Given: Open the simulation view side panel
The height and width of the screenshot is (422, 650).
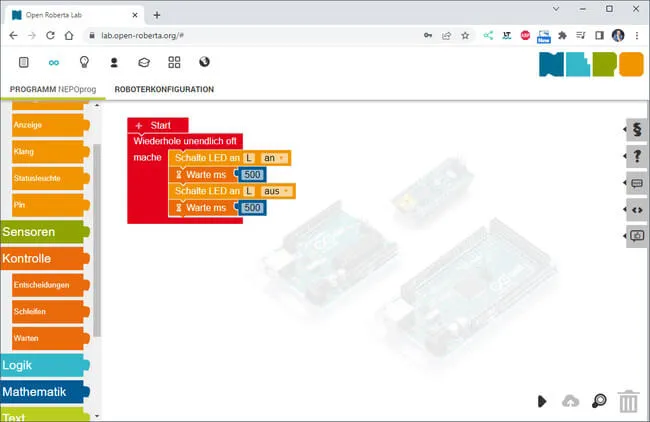Looking at the screenshot, I should click(x=637, y=236).
